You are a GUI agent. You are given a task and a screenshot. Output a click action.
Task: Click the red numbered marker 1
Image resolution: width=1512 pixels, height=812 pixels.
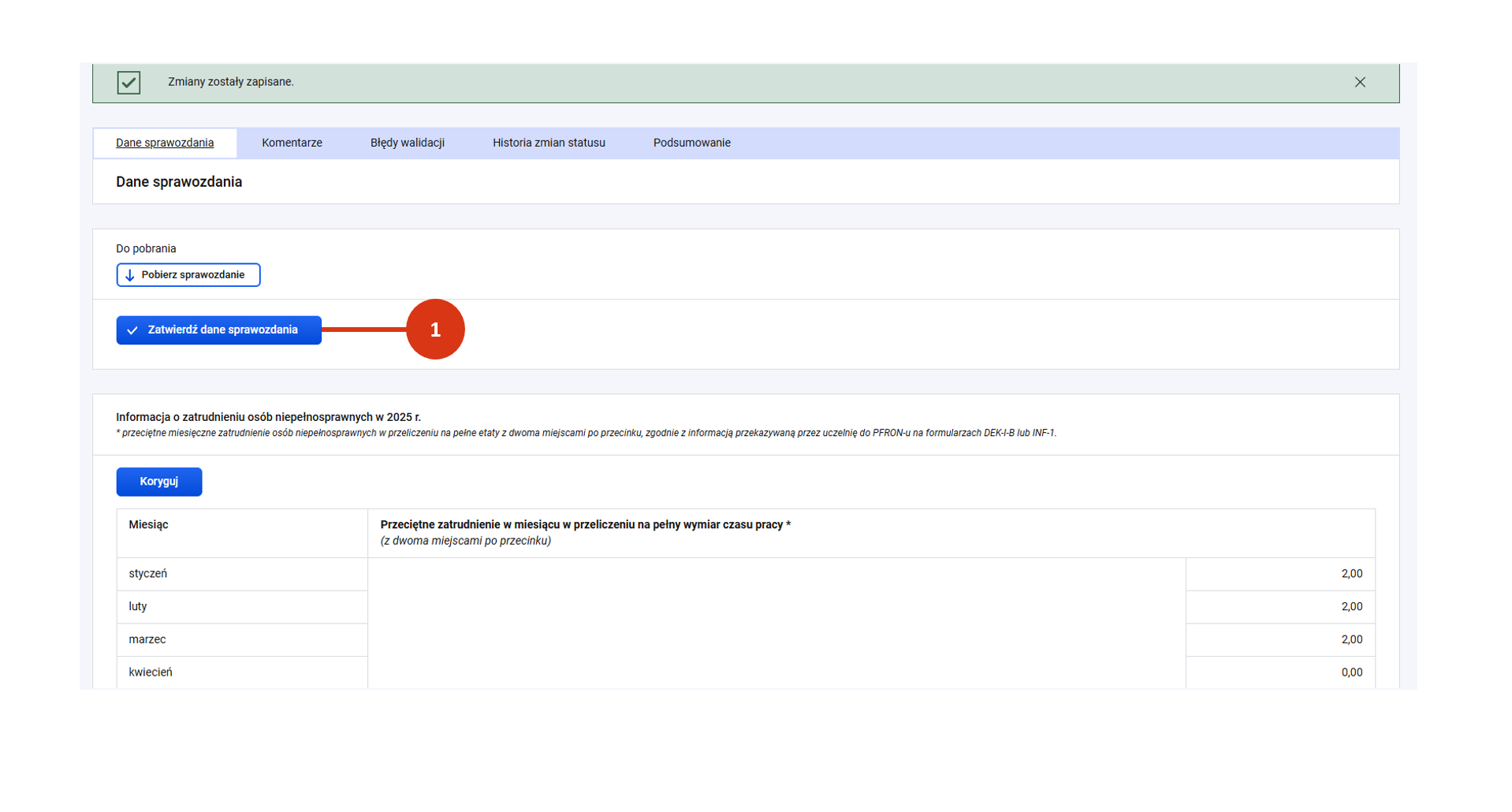click(435, 330)
